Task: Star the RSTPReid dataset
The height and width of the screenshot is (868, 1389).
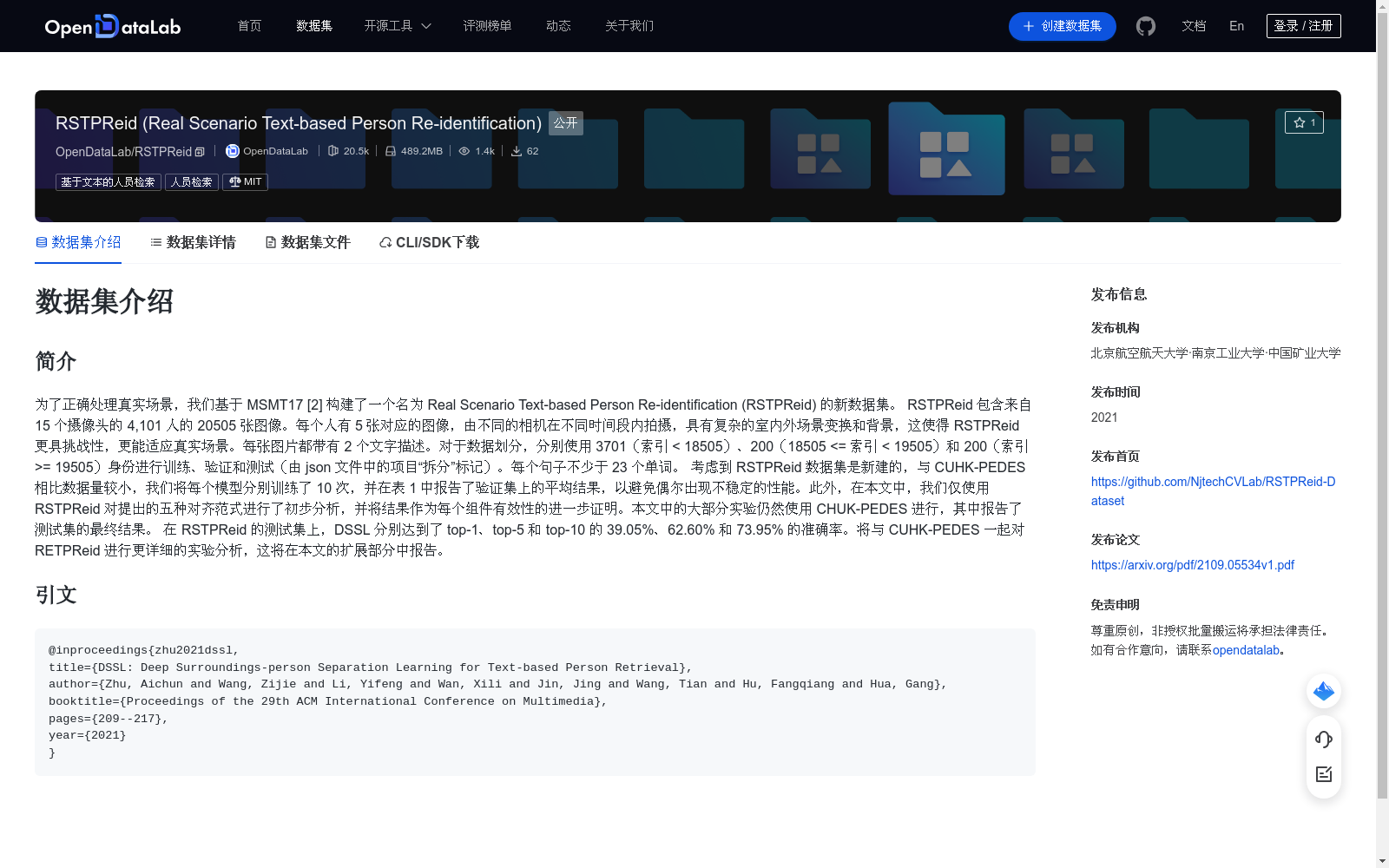Action: pos(1304,122)
